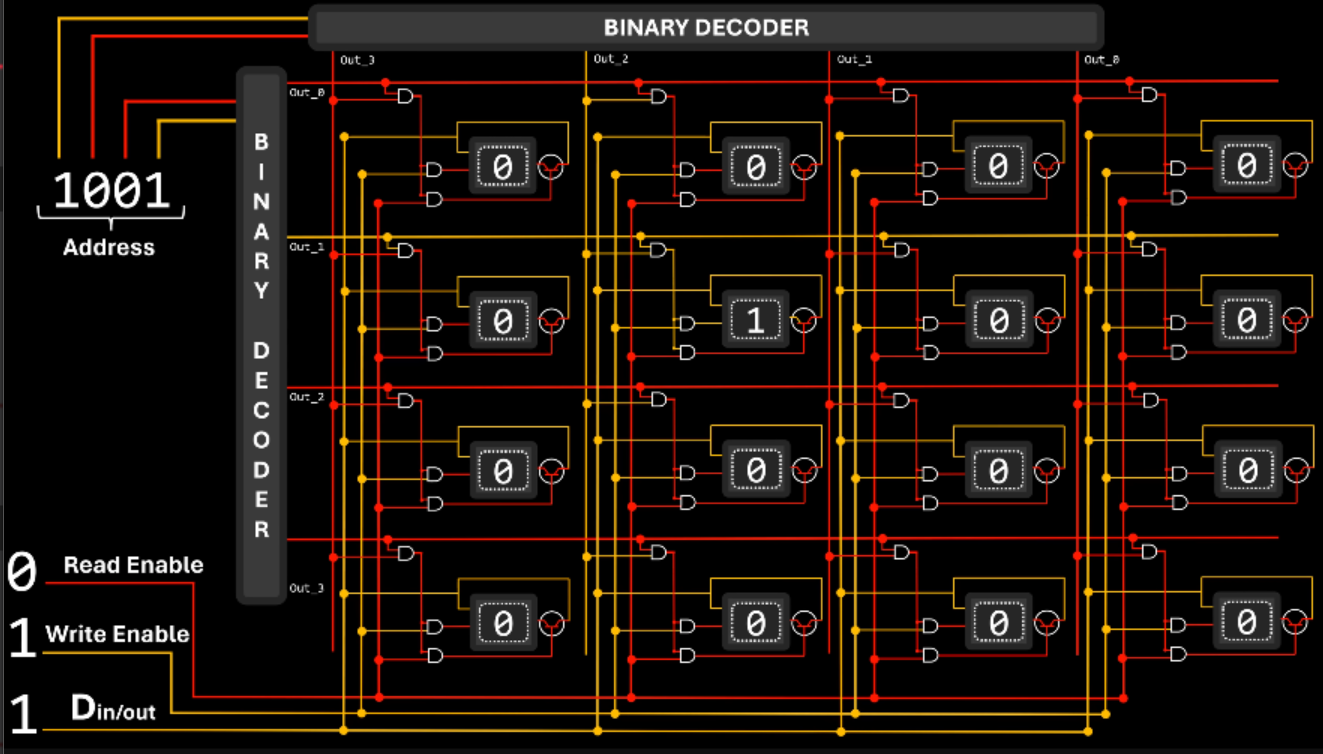Select the horizontal BINARY DECODER block at top
Image resolution: width=1323 pixels, height=754 pixels.
click(x=706, y=27)
